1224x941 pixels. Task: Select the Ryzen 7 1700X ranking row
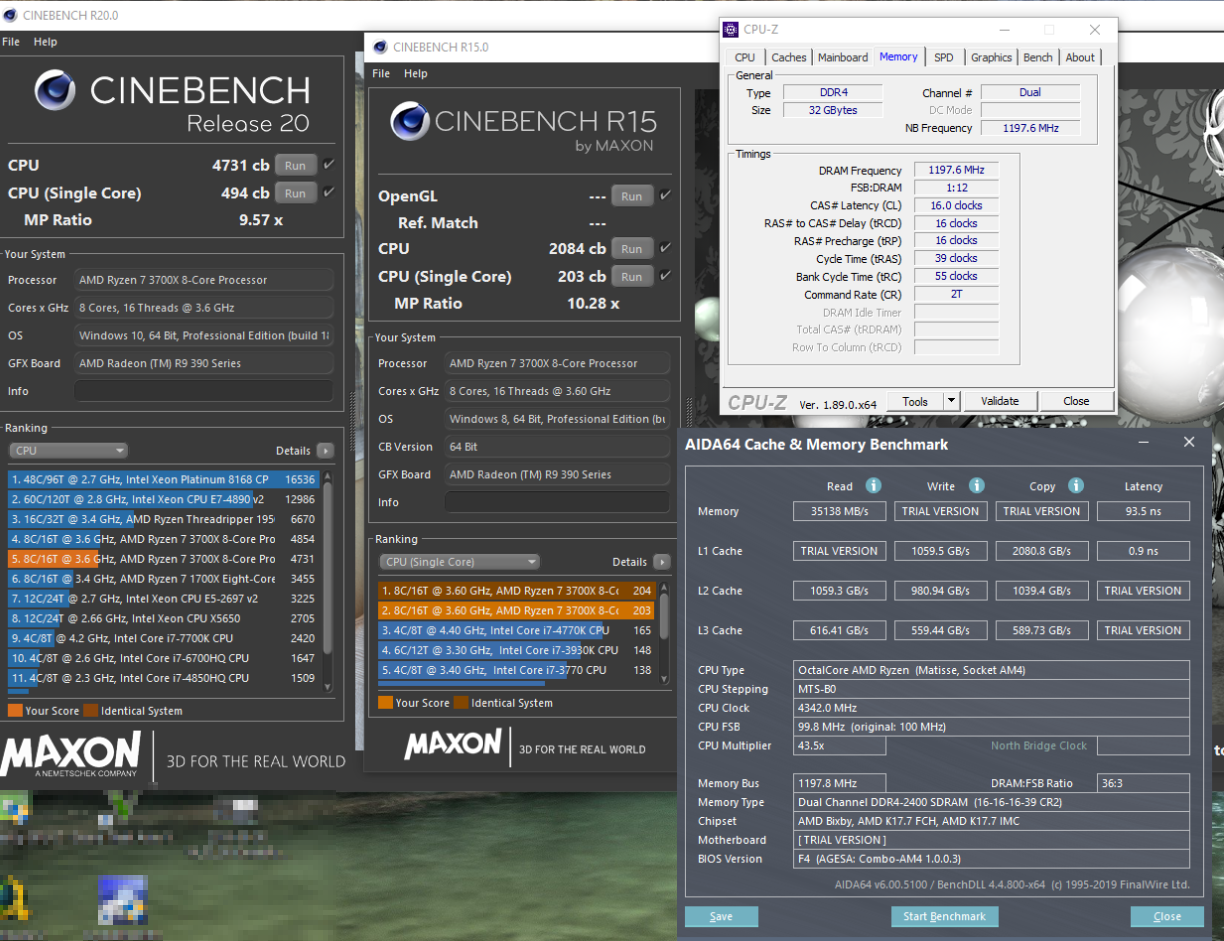point(164,579)
